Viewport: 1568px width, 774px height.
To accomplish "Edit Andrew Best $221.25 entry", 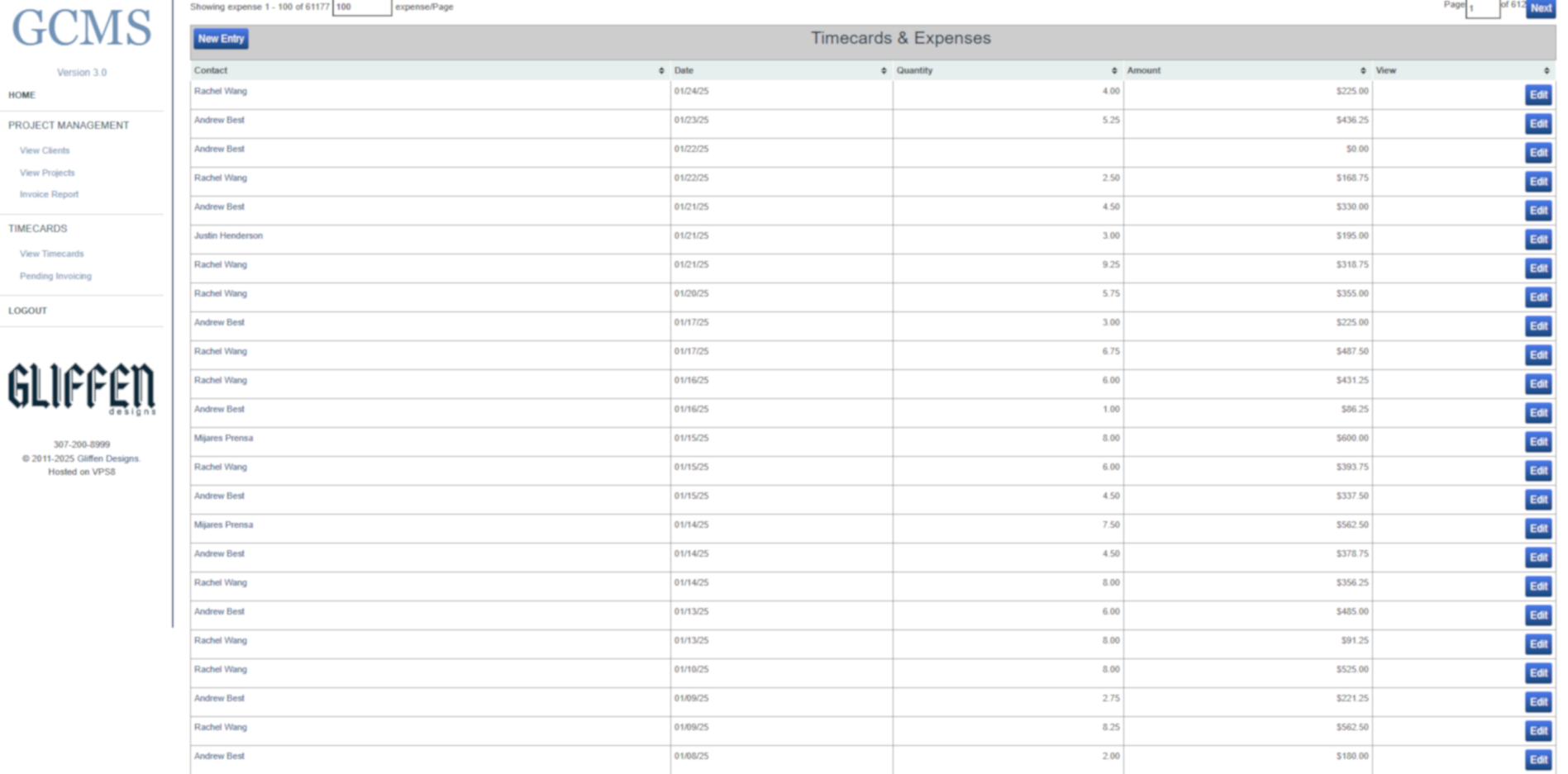I will pos(1538,702).
